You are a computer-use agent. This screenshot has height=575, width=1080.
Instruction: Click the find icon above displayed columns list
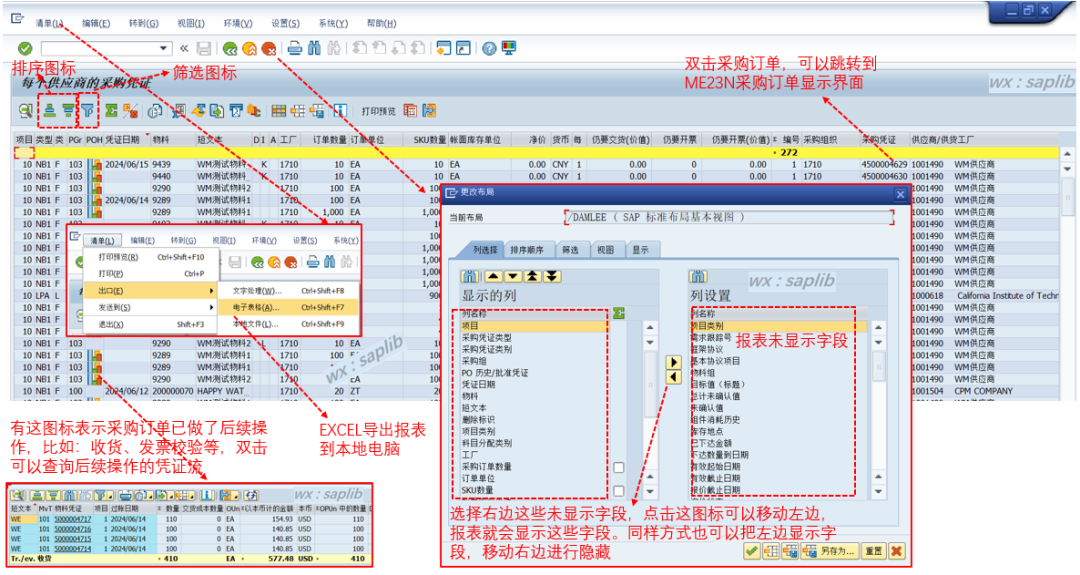[x=470, y=276]
